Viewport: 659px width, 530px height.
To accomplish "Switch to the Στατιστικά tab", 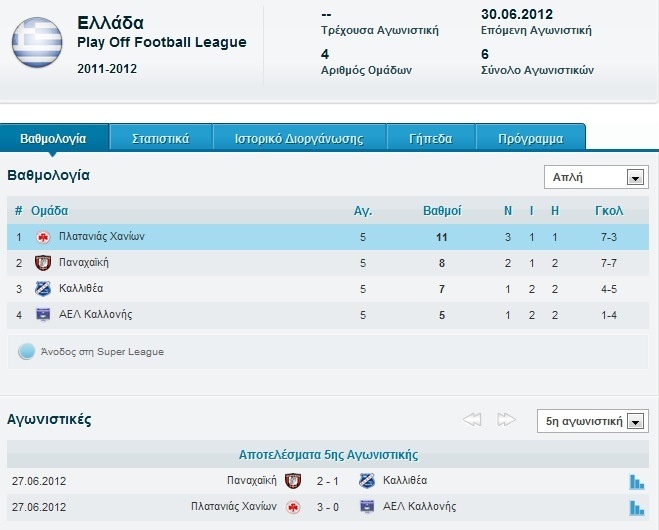I will click(x=160, y=138).
